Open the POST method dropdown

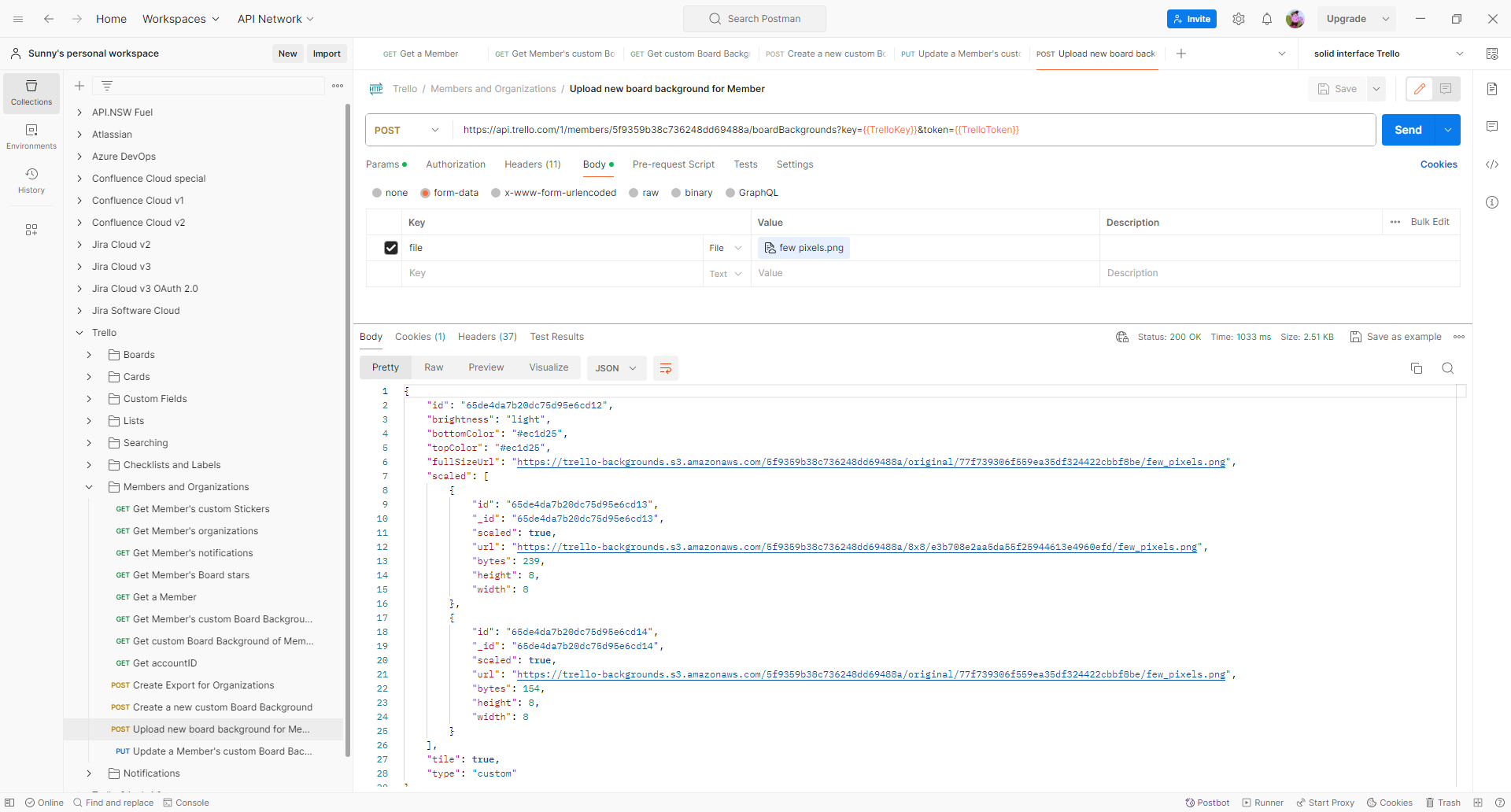pyautogui.click(x=408, y=130)
